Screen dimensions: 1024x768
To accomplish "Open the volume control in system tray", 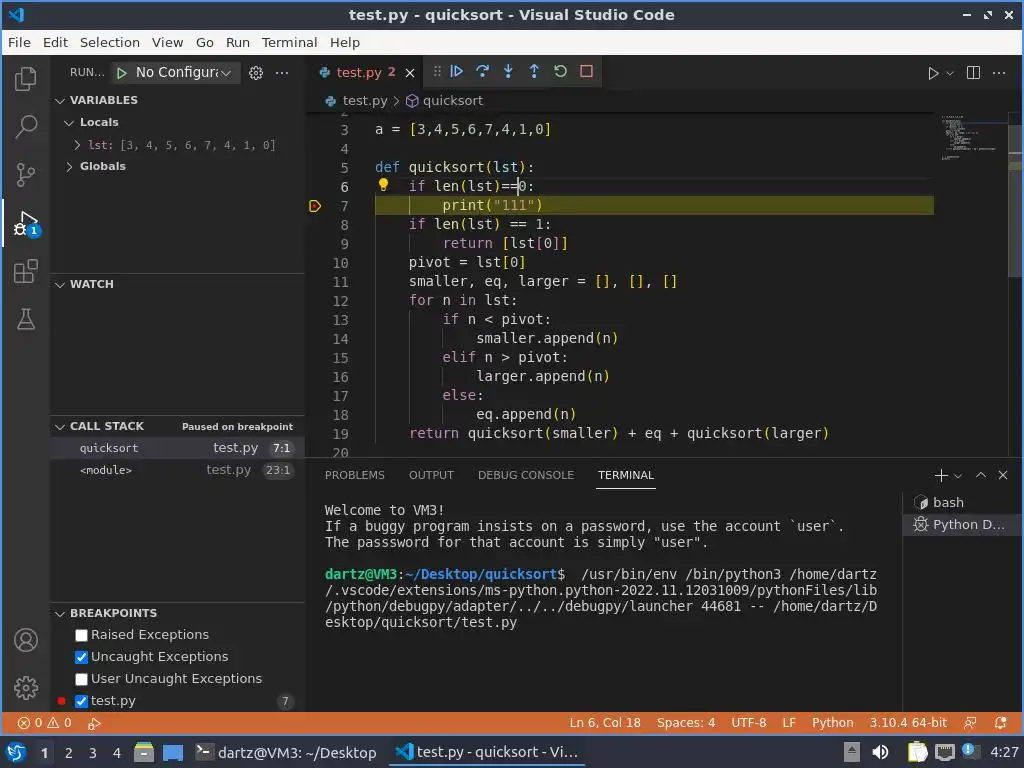I will coord(880,752).
